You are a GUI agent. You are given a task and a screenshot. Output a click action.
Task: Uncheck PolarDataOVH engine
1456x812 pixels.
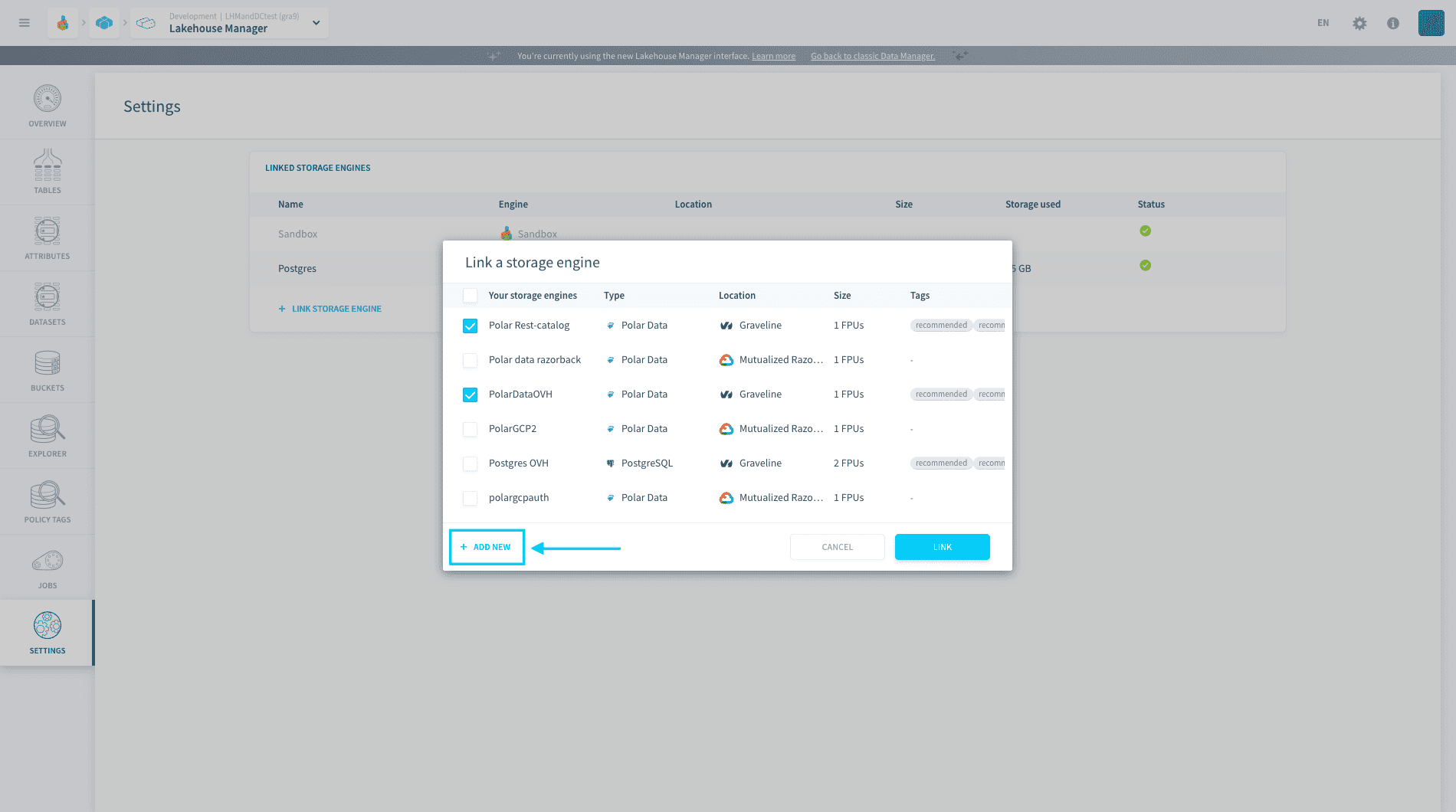[x=471, y=395]
